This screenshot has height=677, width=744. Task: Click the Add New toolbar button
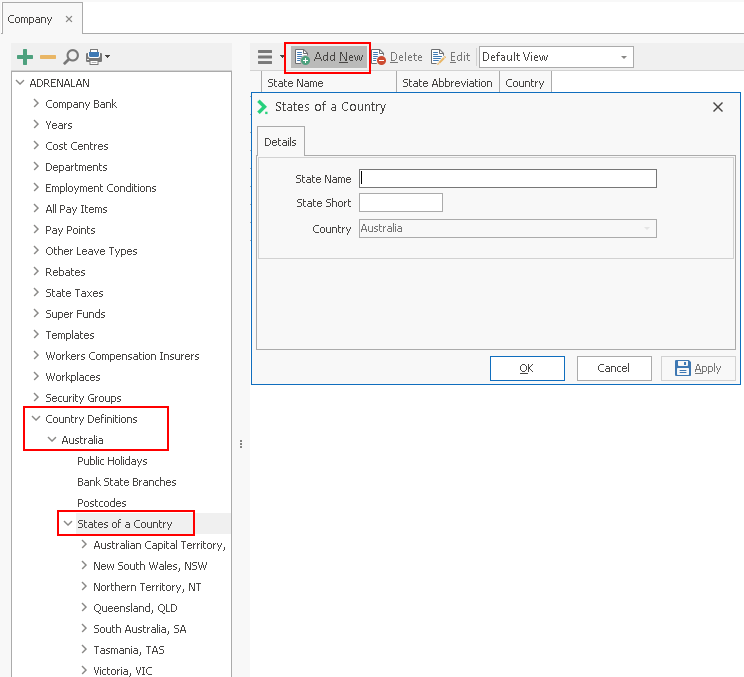[329, 57]
